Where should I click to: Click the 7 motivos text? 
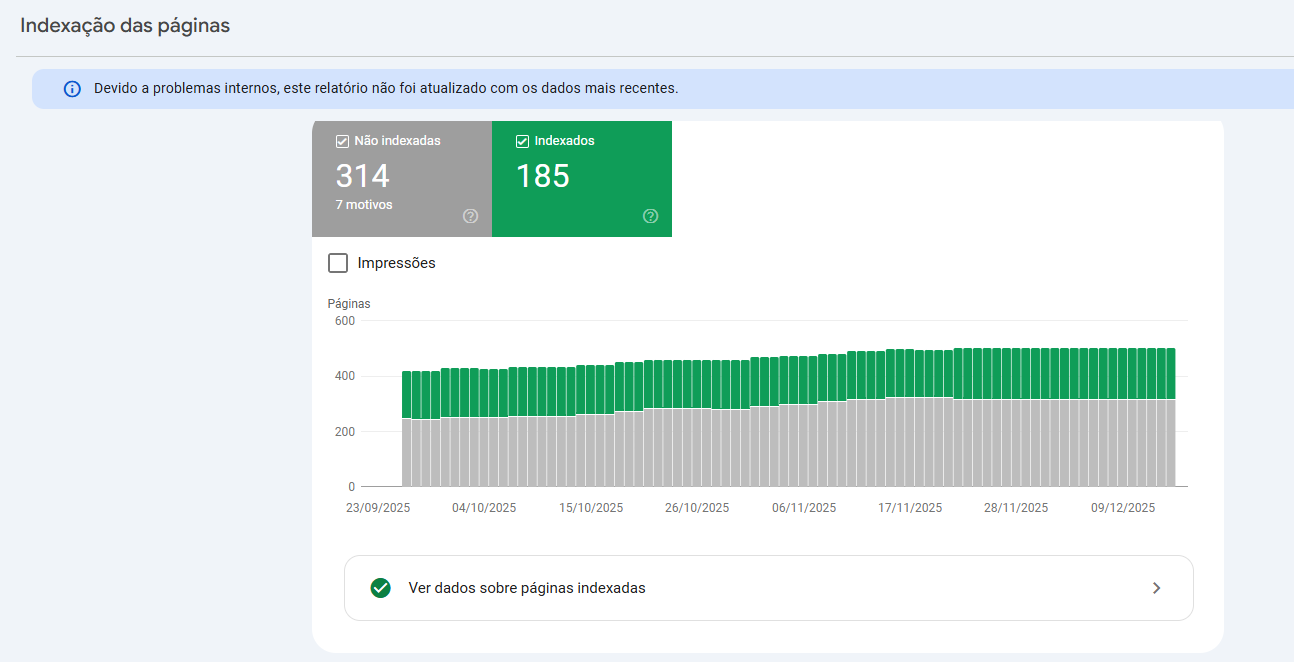[364, 205]
